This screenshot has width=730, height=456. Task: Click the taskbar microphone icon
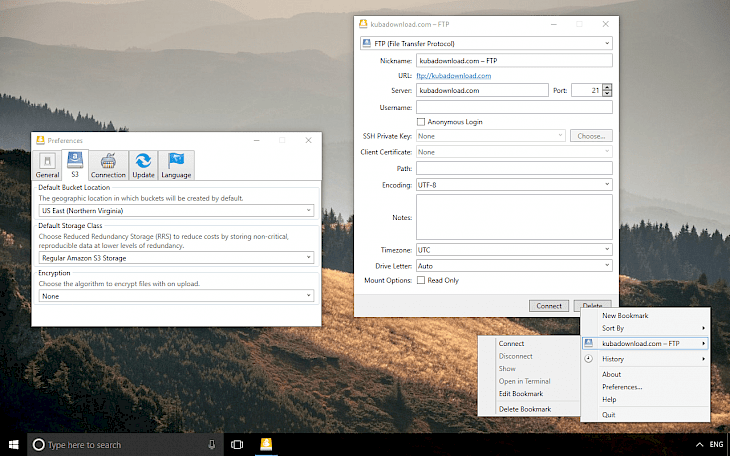(x=212, y=445)
